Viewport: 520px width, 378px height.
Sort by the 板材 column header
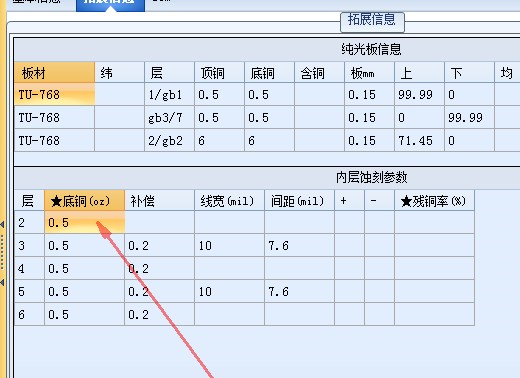55,72
